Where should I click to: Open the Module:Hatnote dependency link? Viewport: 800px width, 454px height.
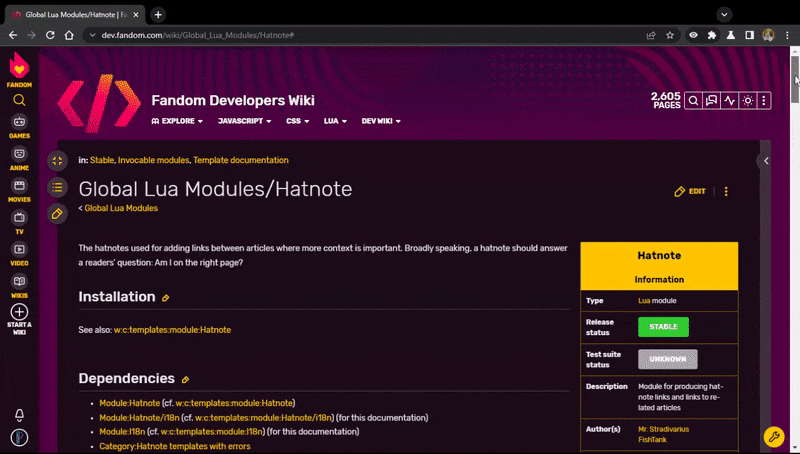coord(130,403)
